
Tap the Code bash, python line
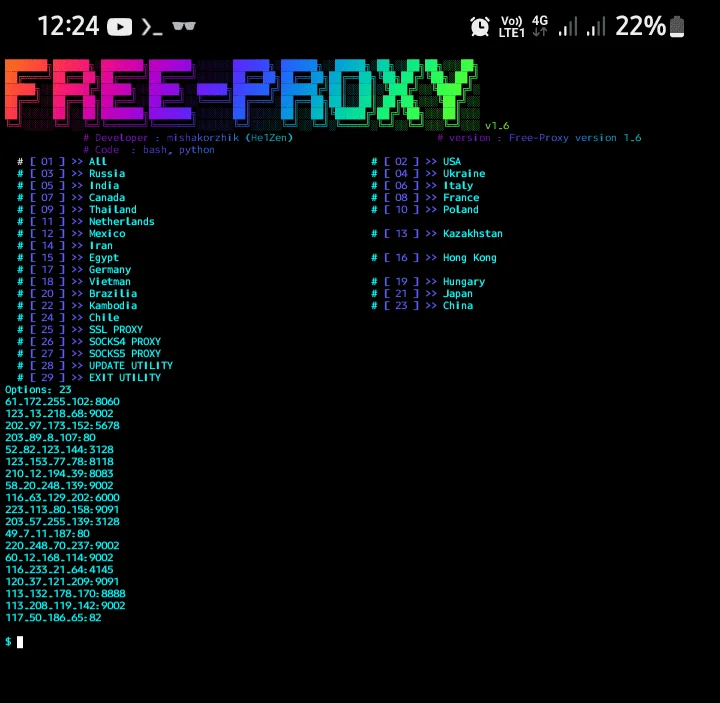(x=149, y=150)
